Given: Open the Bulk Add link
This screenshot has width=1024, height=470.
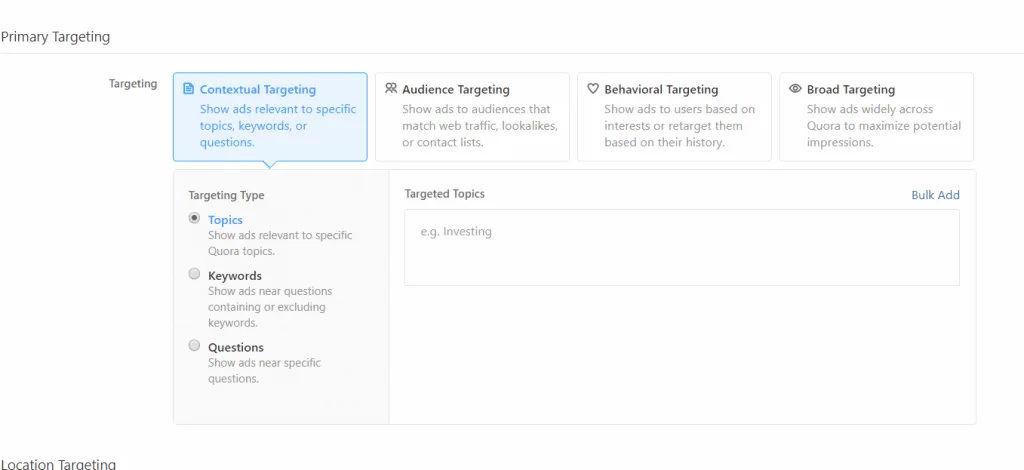Looking at the screenshot, I should [x=935, y=195].
